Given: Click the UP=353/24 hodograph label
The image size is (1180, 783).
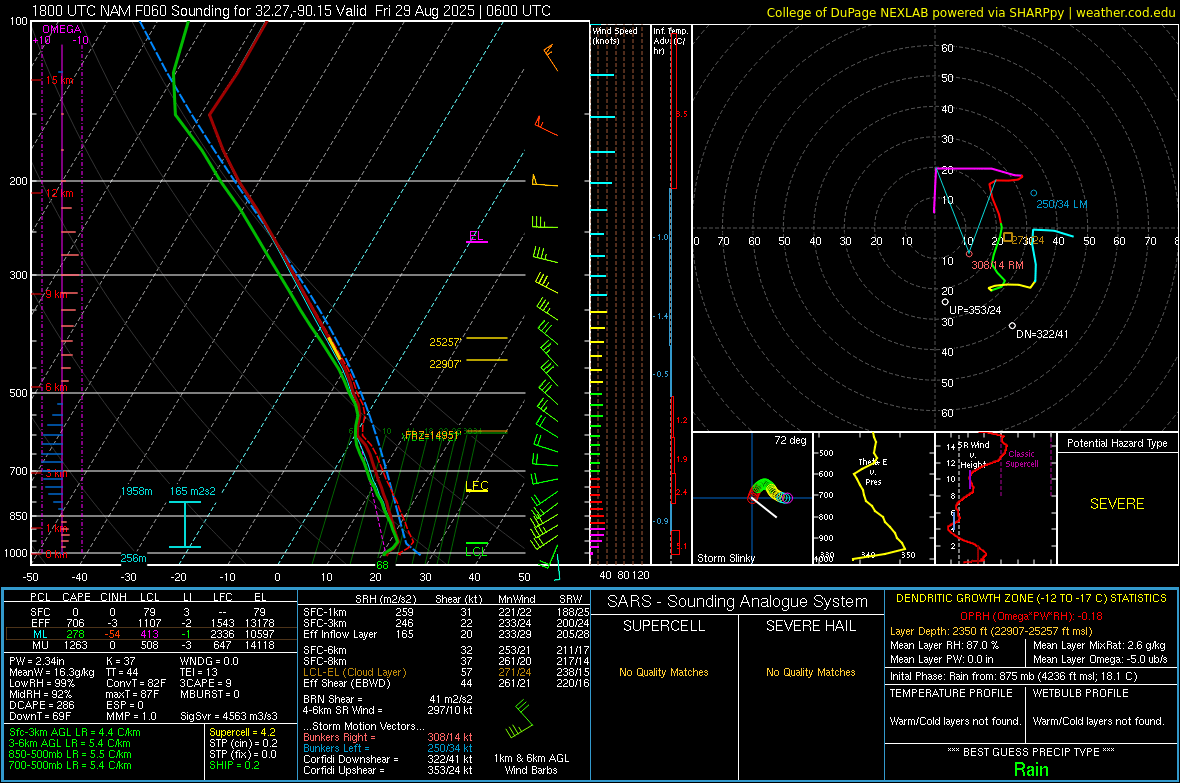Looking at the screenshot, I should [x=975, y=310].
